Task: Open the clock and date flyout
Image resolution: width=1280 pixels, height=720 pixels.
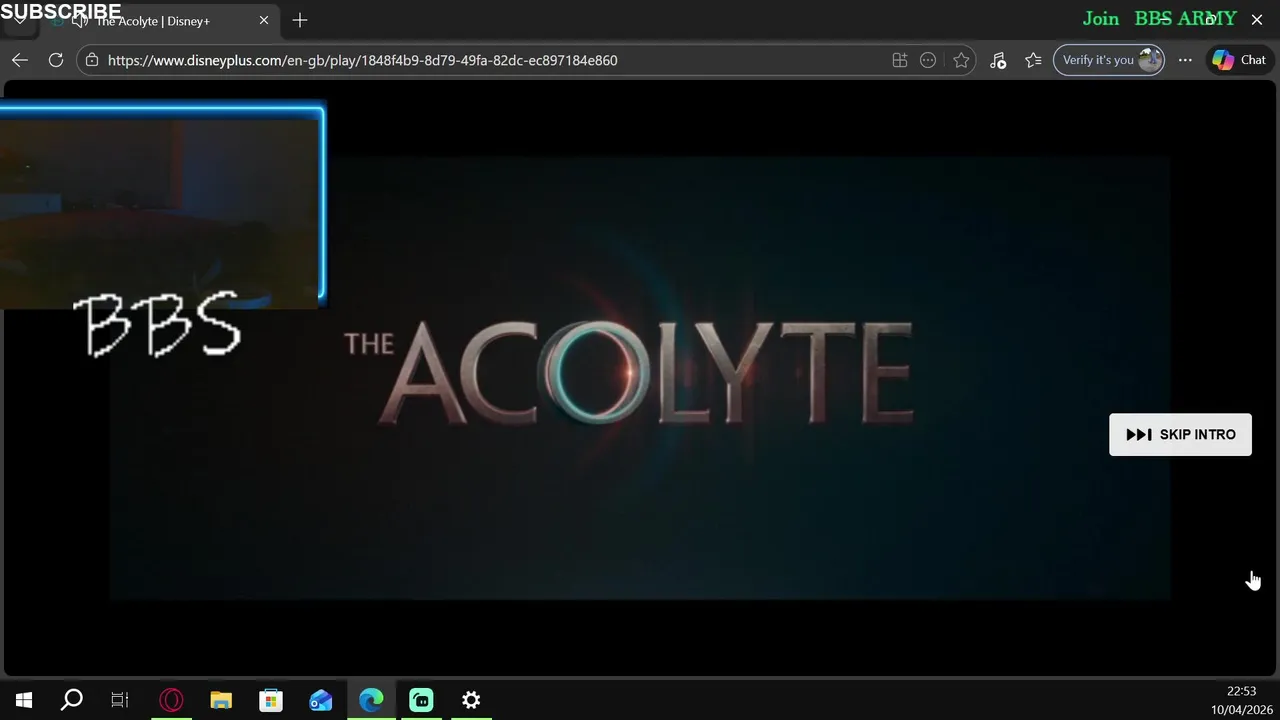Action: [x=1241, y=700]
